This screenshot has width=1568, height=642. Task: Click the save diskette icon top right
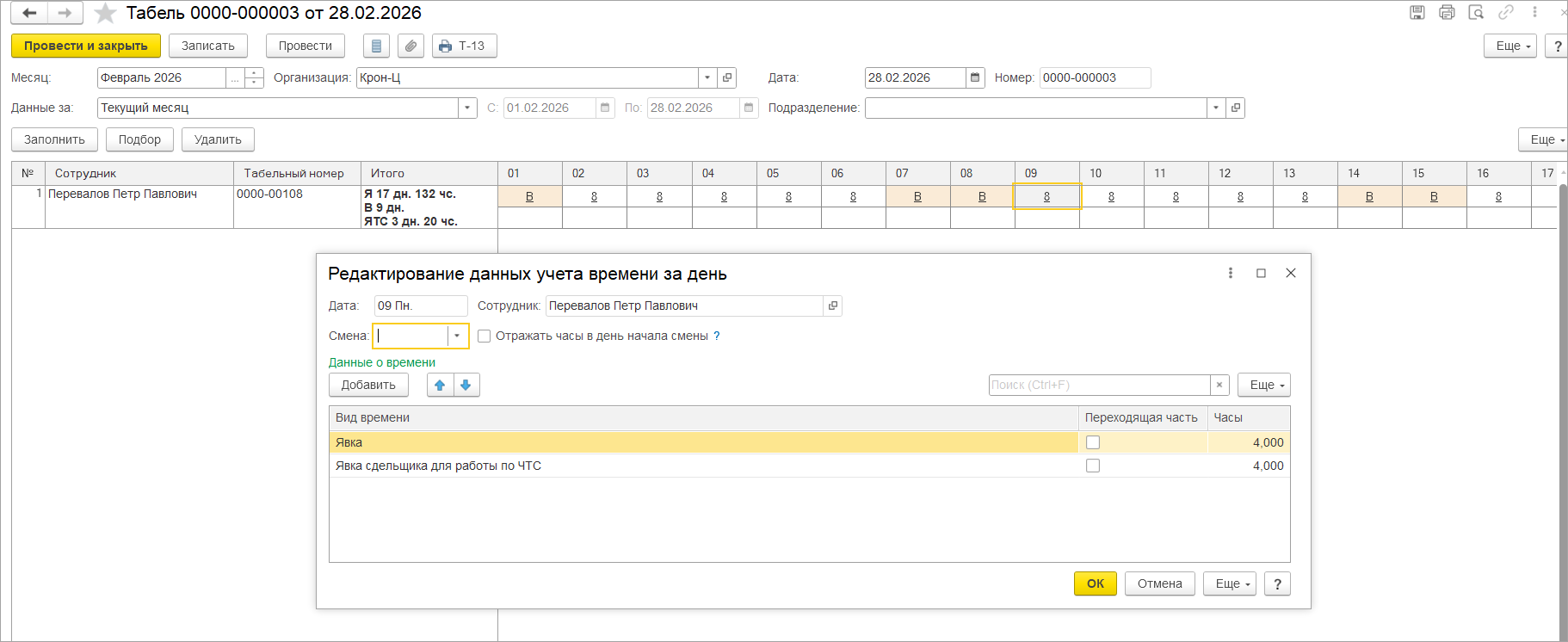pos(1417,12)
